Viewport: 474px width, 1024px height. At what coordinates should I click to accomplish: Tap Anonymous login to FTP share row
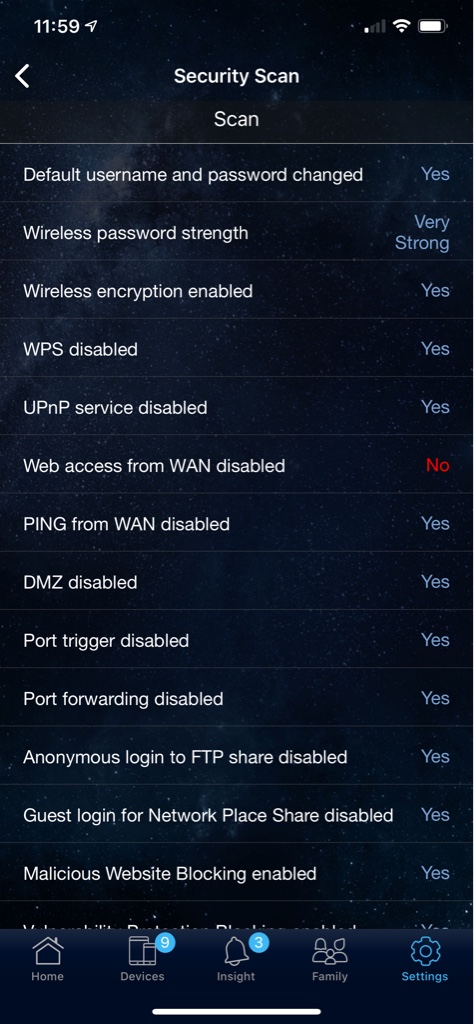[x=236, y=756]
